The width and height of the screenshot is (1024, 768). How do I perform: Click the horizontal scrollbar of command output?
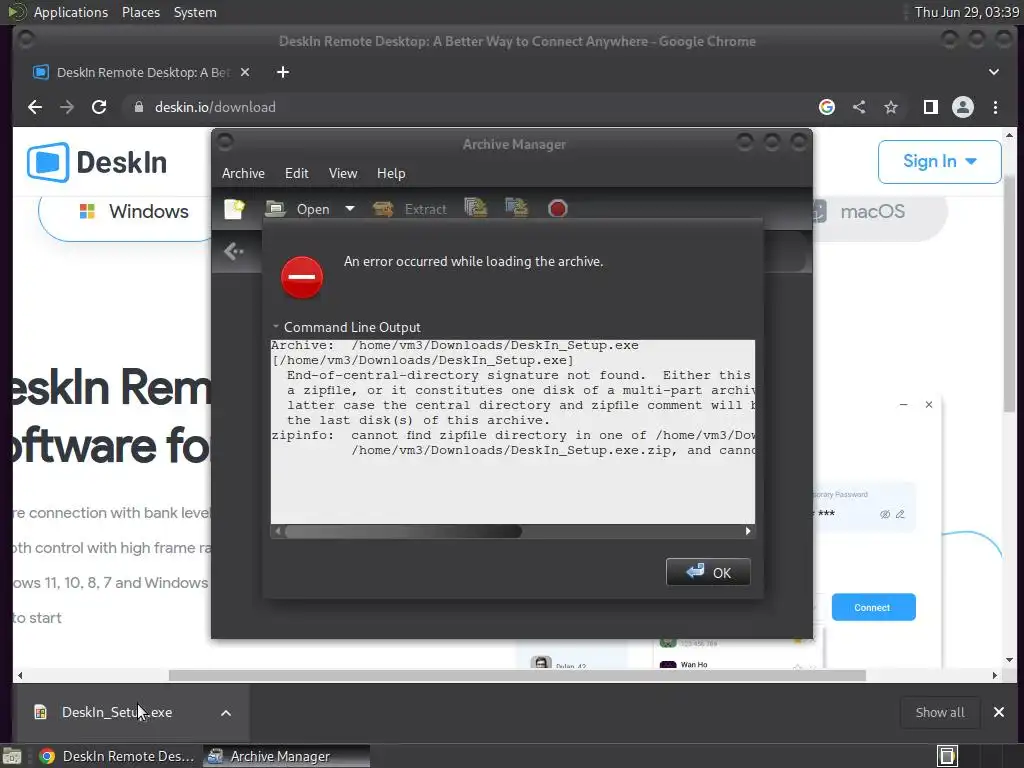(404, 532)
